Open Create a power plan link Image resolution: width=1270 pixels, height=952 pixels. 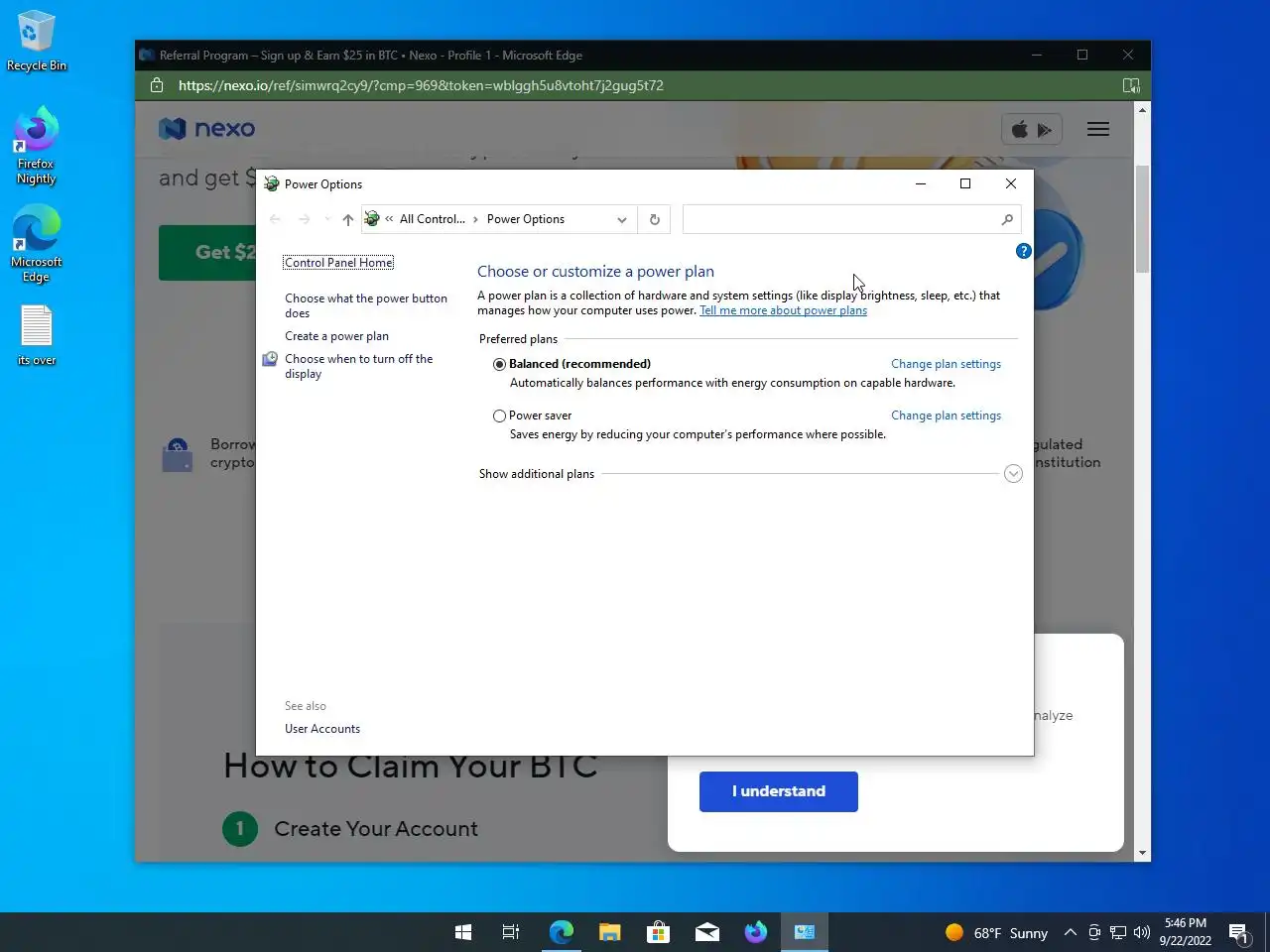[x=336, y=336]
